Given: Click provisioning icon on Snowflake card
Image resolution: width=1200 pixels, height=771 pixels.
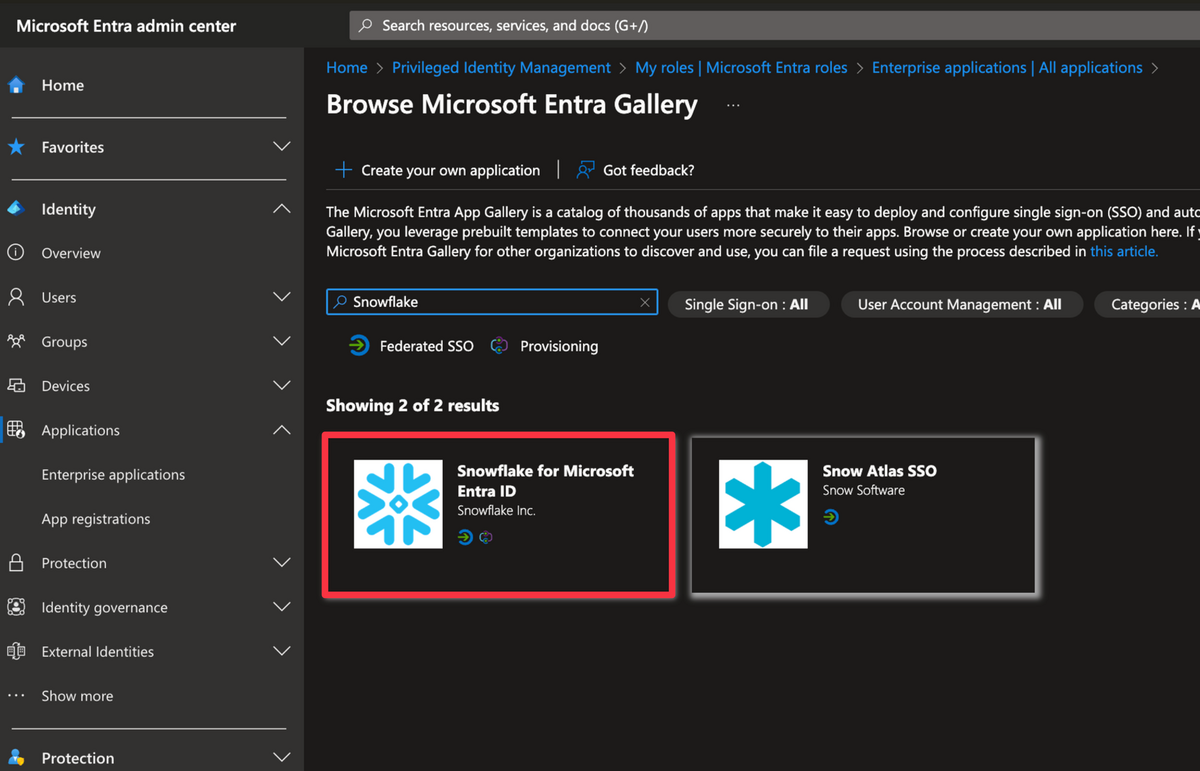Looking at the screenshot, I should 486,537.
